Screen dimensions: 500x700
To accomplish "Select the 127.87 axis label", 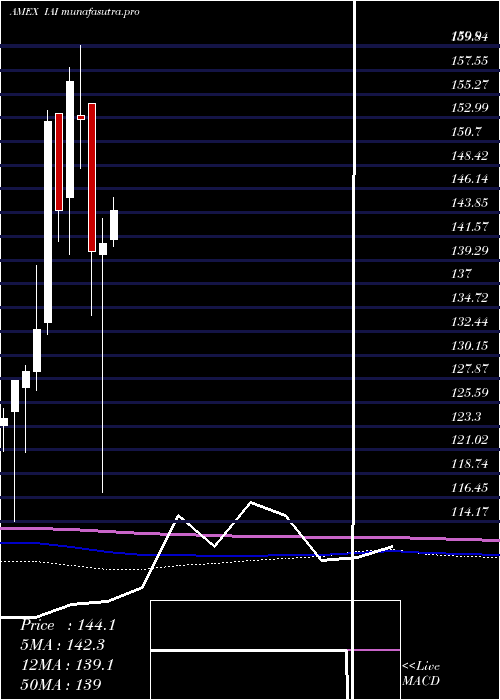I will pyautogui.click(x=469, y=369).
